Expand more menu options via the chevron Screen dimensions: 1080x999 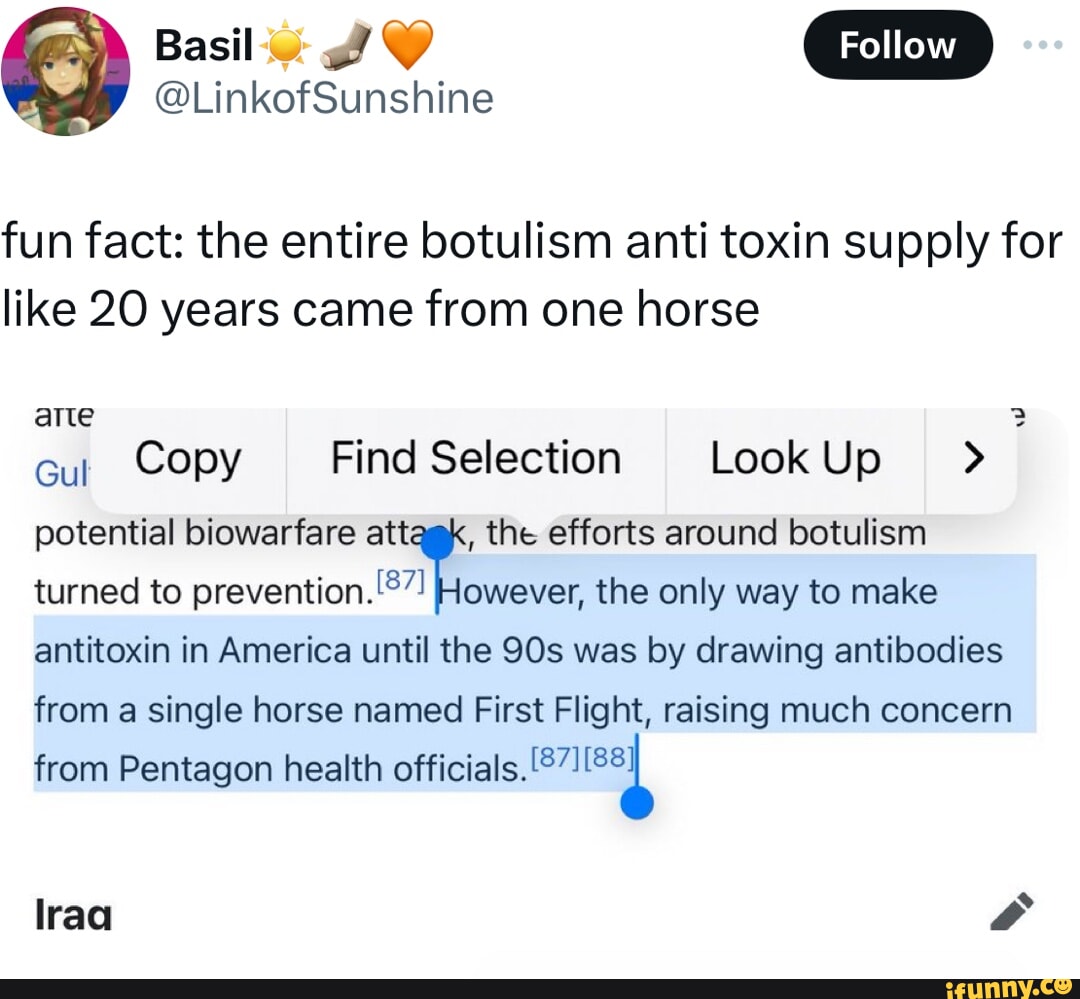(x=975, y=459)
